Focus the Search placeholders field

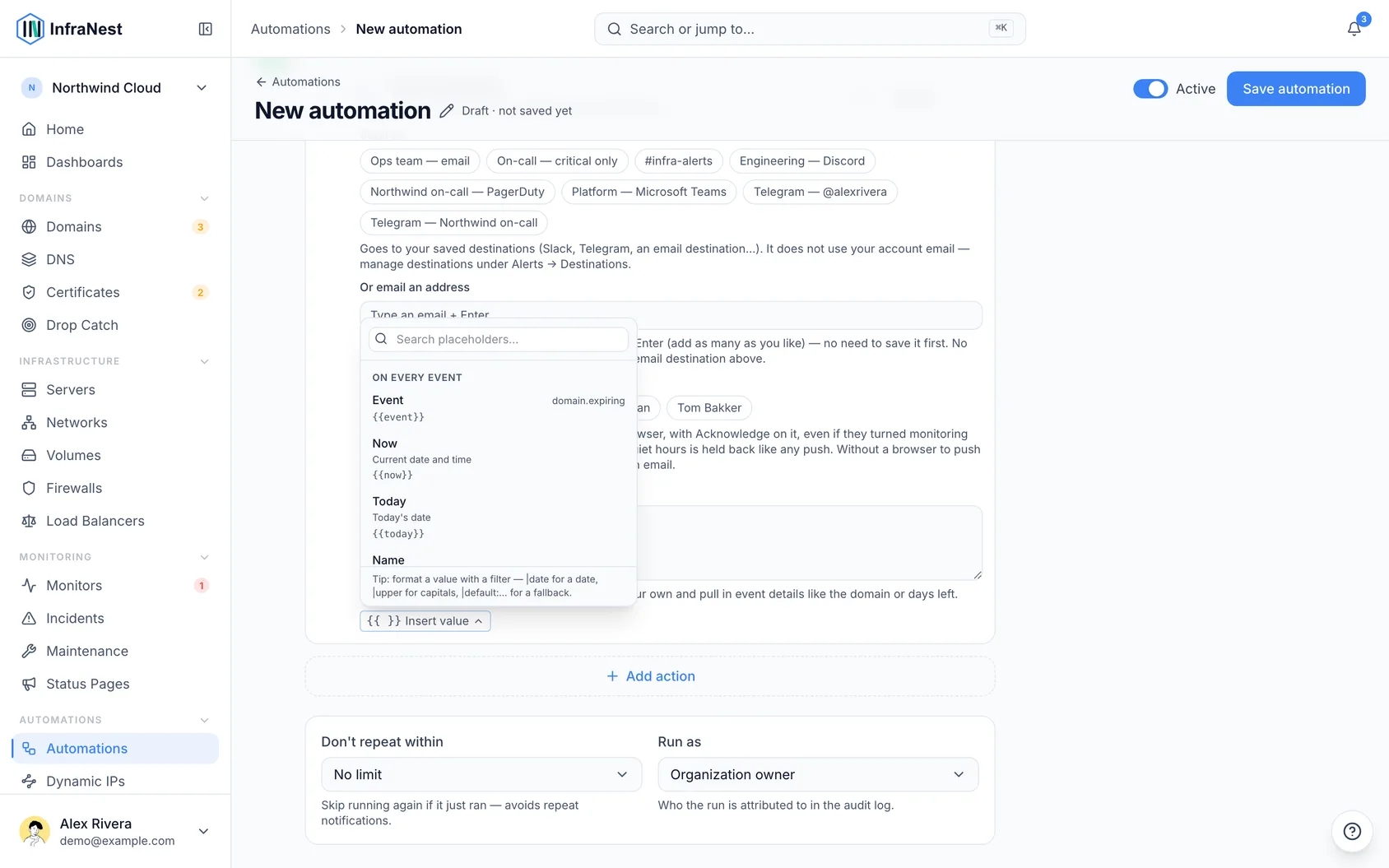(499, 339)
